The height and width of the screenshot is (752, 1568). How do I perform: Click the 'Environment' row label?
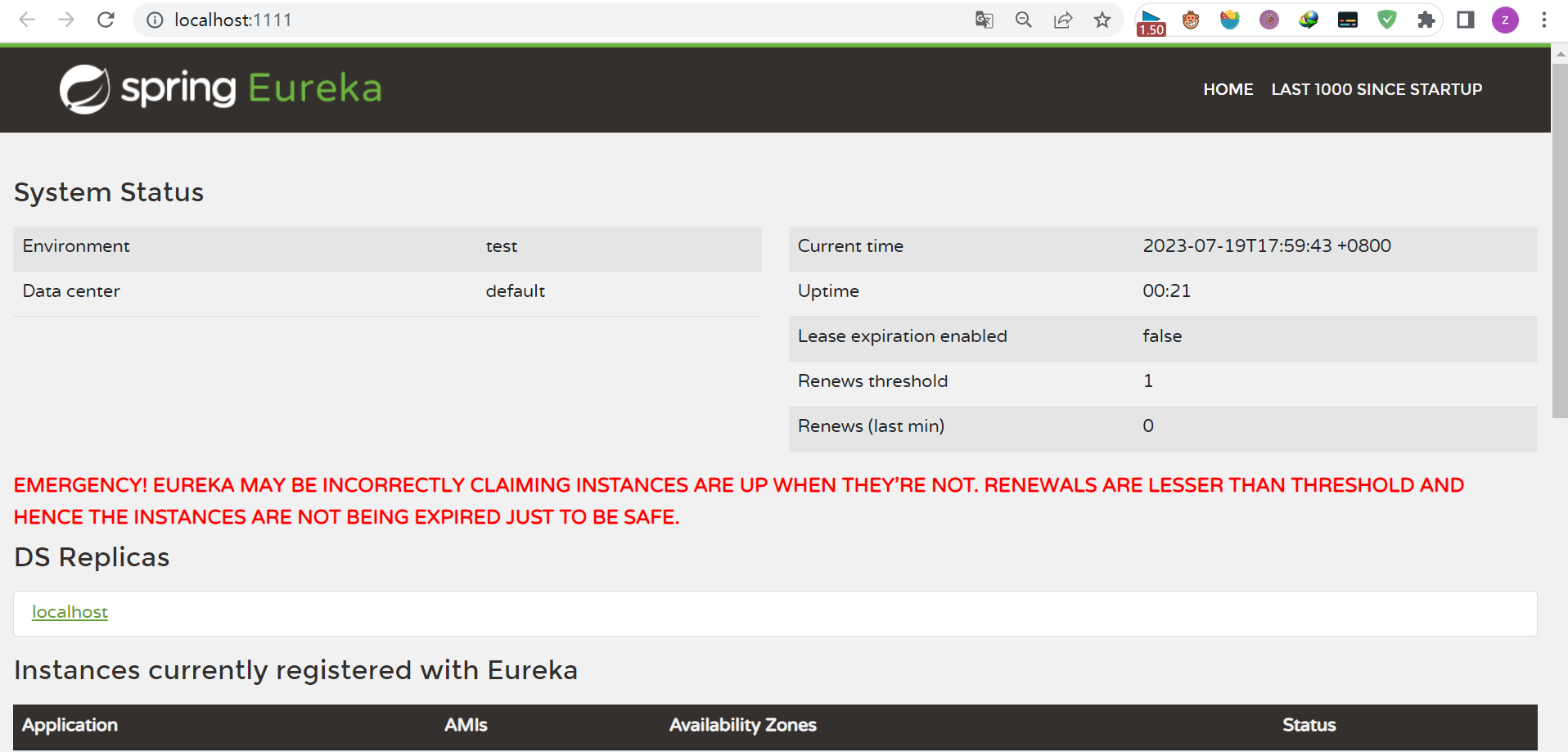[76, 246]
